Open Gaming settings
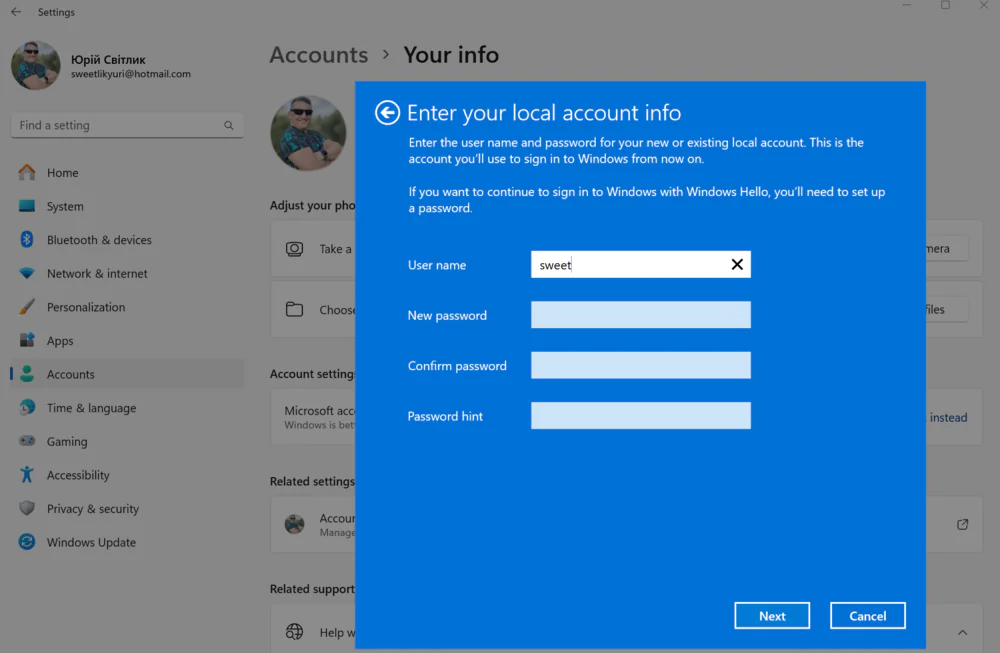The height and width of the screenshot is (653, 1000). [x=127, y=442]
